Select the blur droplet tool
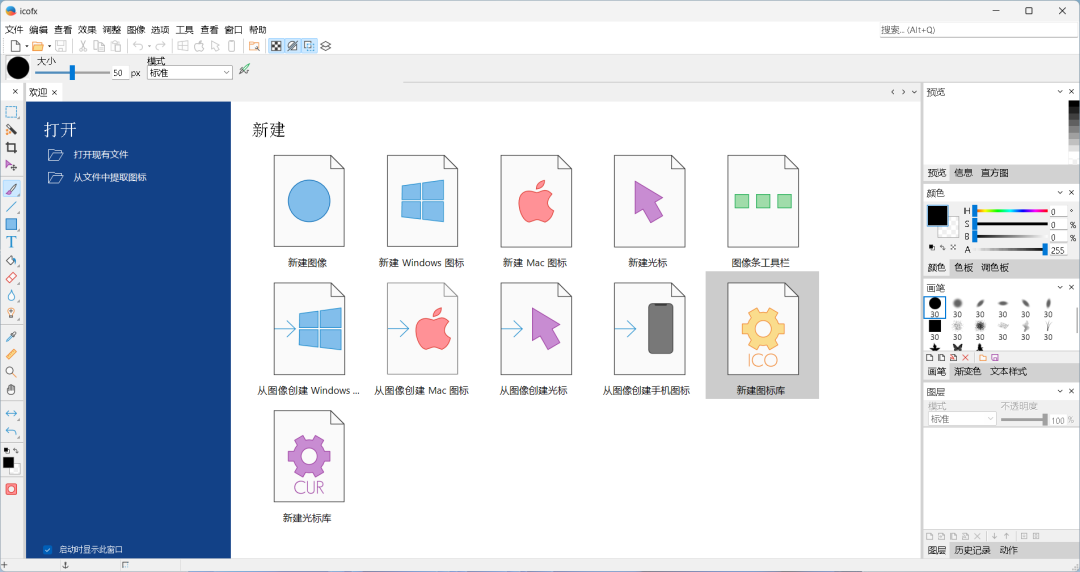This screenshot has height=572, width=1080. coord(11,296)
